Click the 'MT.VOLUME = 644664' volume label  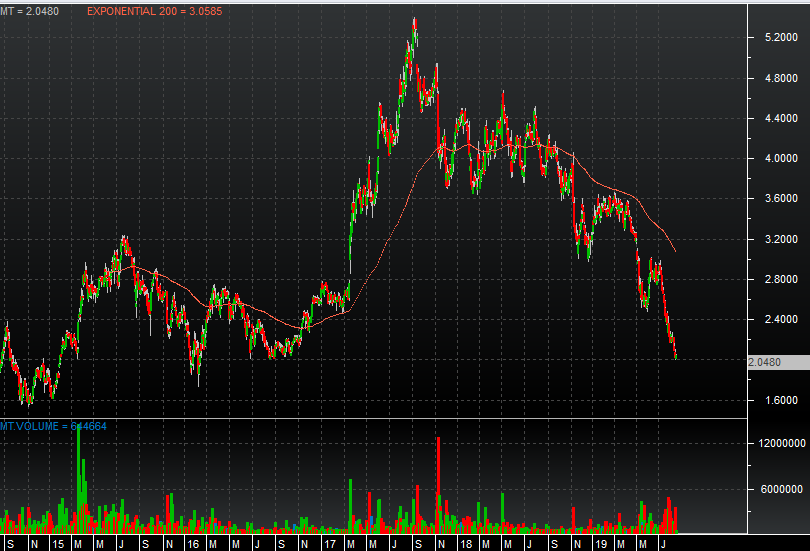click(x=53, y=426)
